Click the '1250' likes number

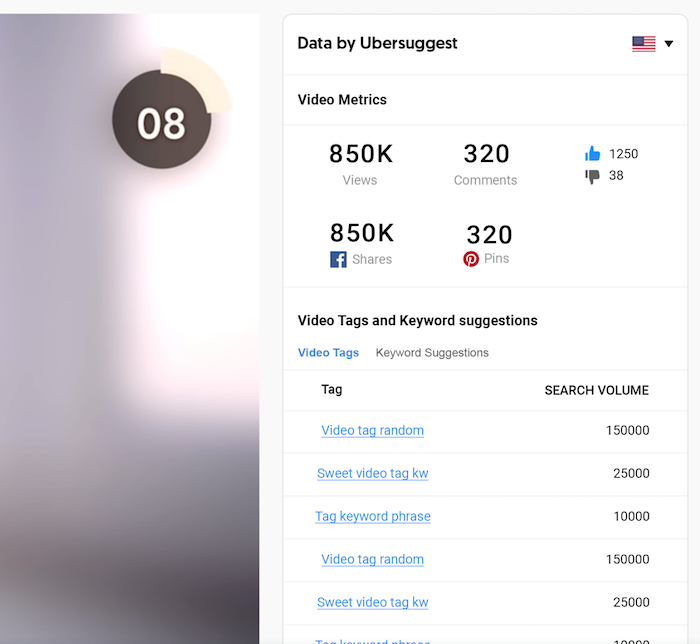(x=624, y=154)
